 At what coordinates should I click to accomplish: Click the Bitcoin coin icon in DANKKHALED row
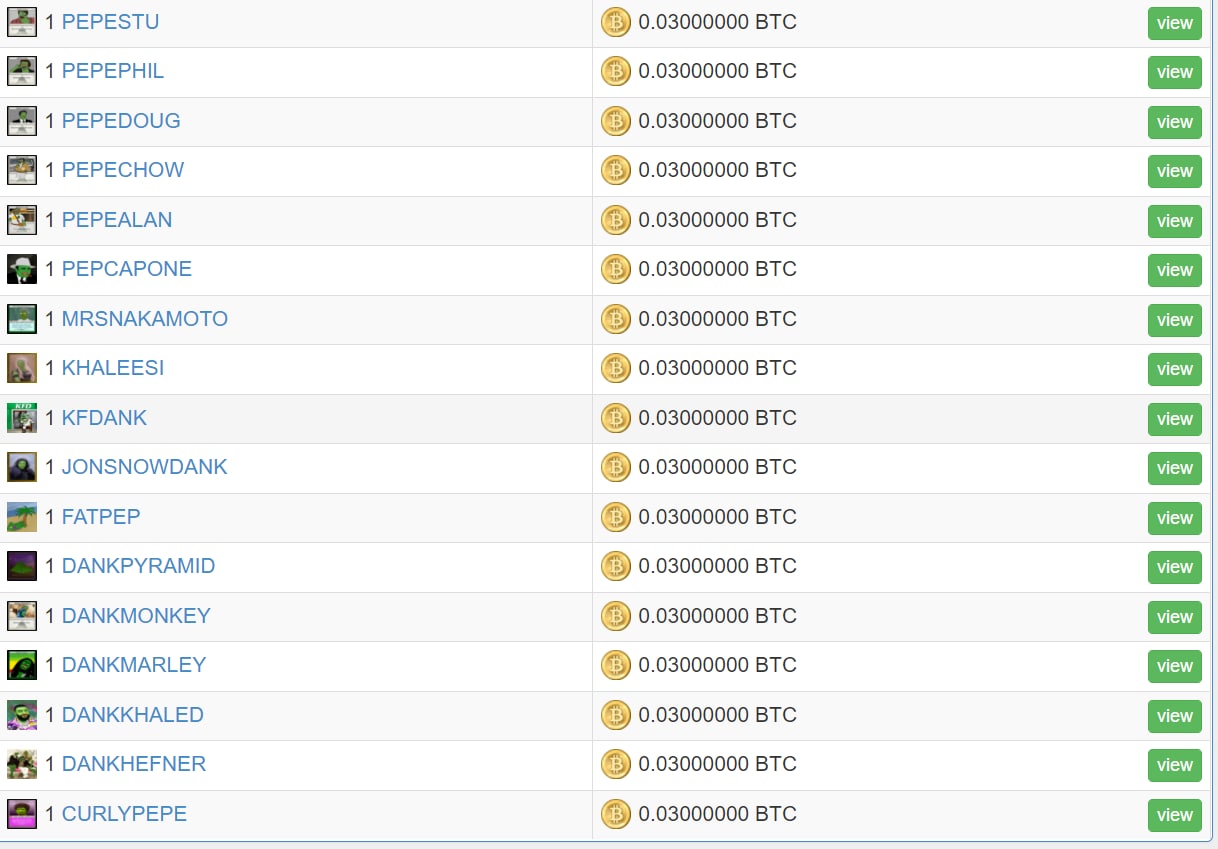coord(616,715)
